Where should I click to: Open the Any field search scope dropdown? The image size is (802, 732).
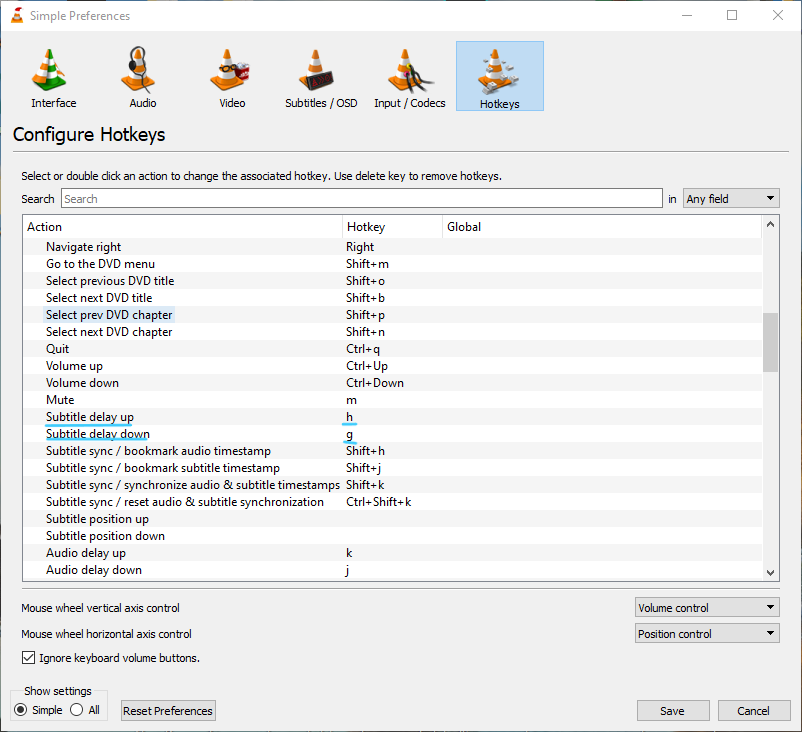click(x=731, y=198)
